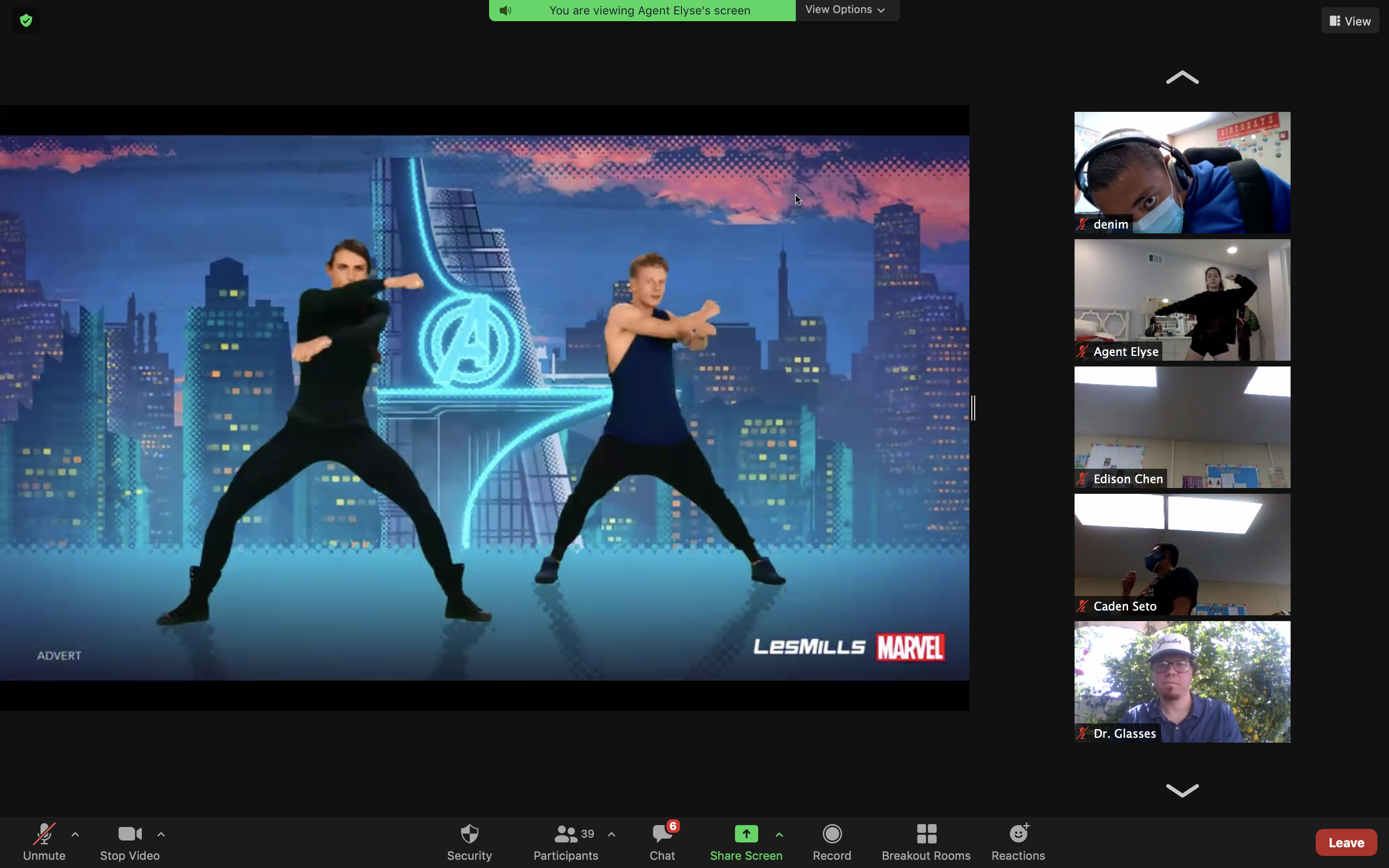Open Reactions emoji menu

coord(1018,842)
